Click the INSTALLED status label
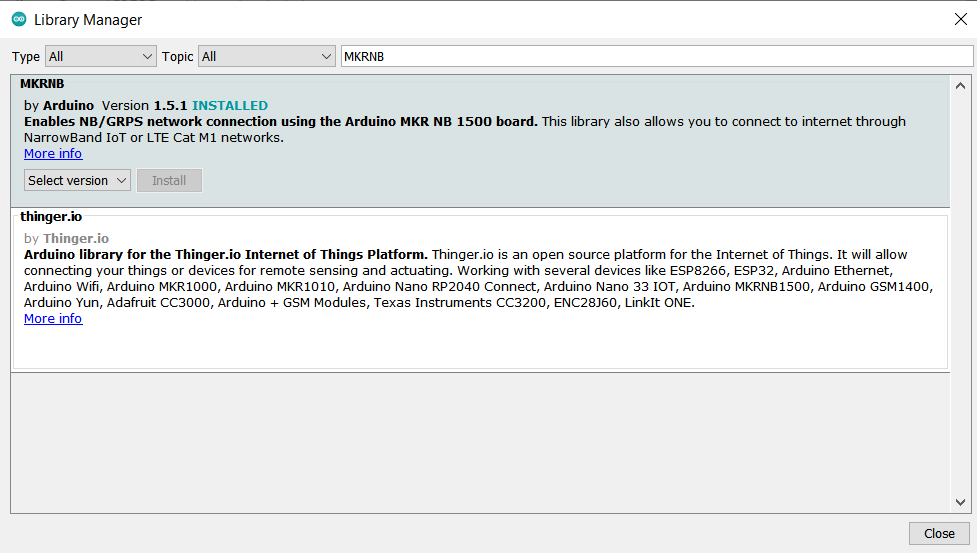Viewport: 977px width, 553px height. [230, 105]
